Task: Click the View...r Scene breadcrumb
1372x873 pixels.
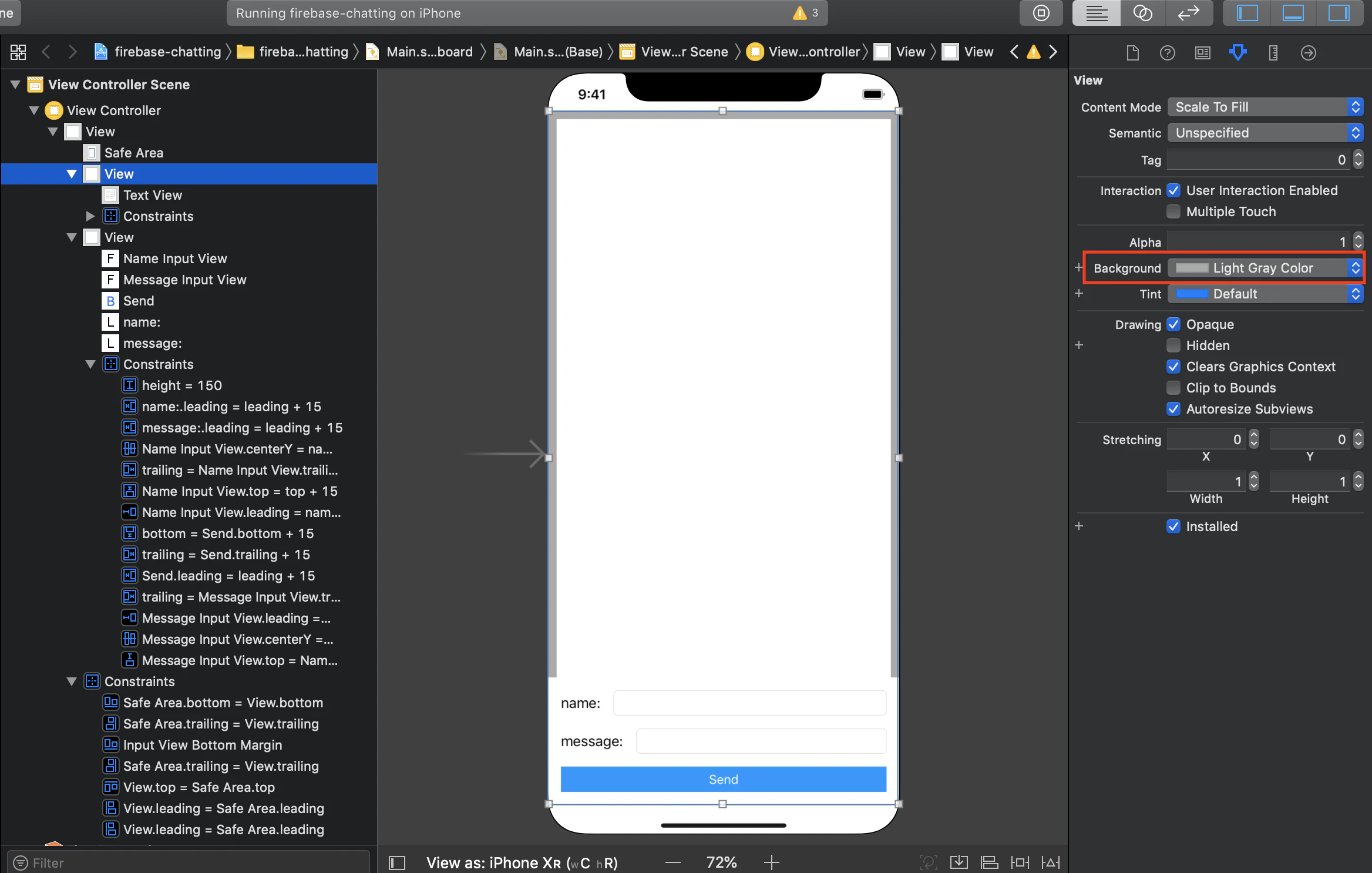Action: click(674, 52)
